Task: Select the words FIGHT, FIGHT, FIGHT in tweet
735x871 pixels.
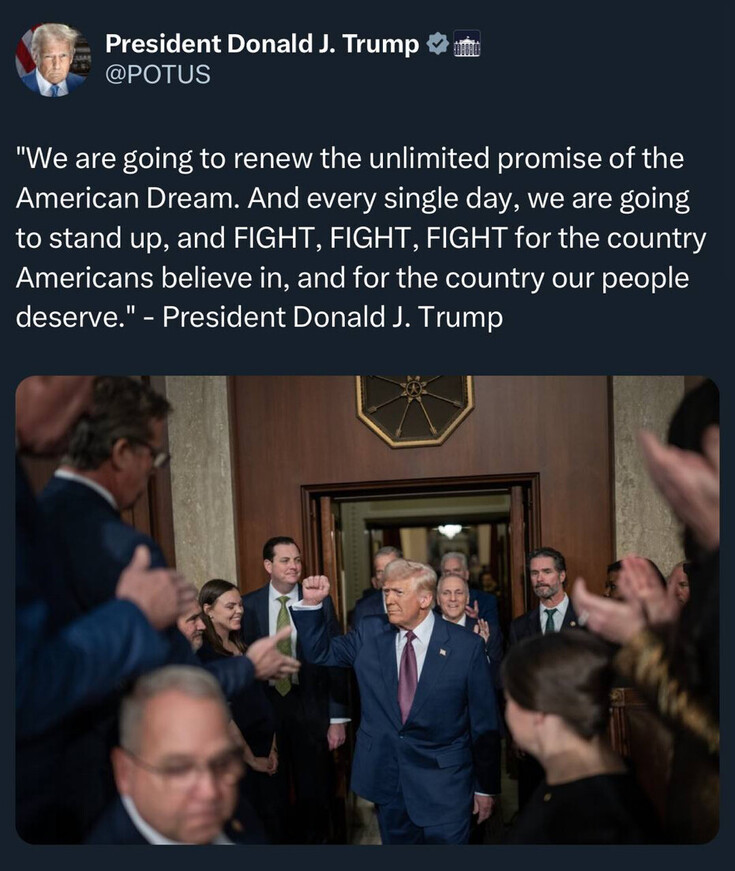Action: click(x=371, y=238)
